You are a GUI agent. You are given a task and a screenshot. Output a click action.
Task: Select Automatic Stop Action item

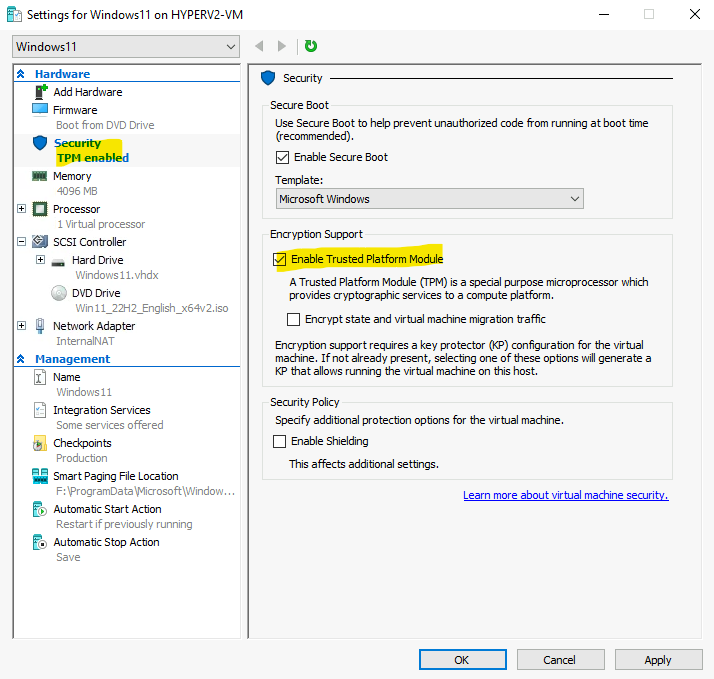point(106,542)
